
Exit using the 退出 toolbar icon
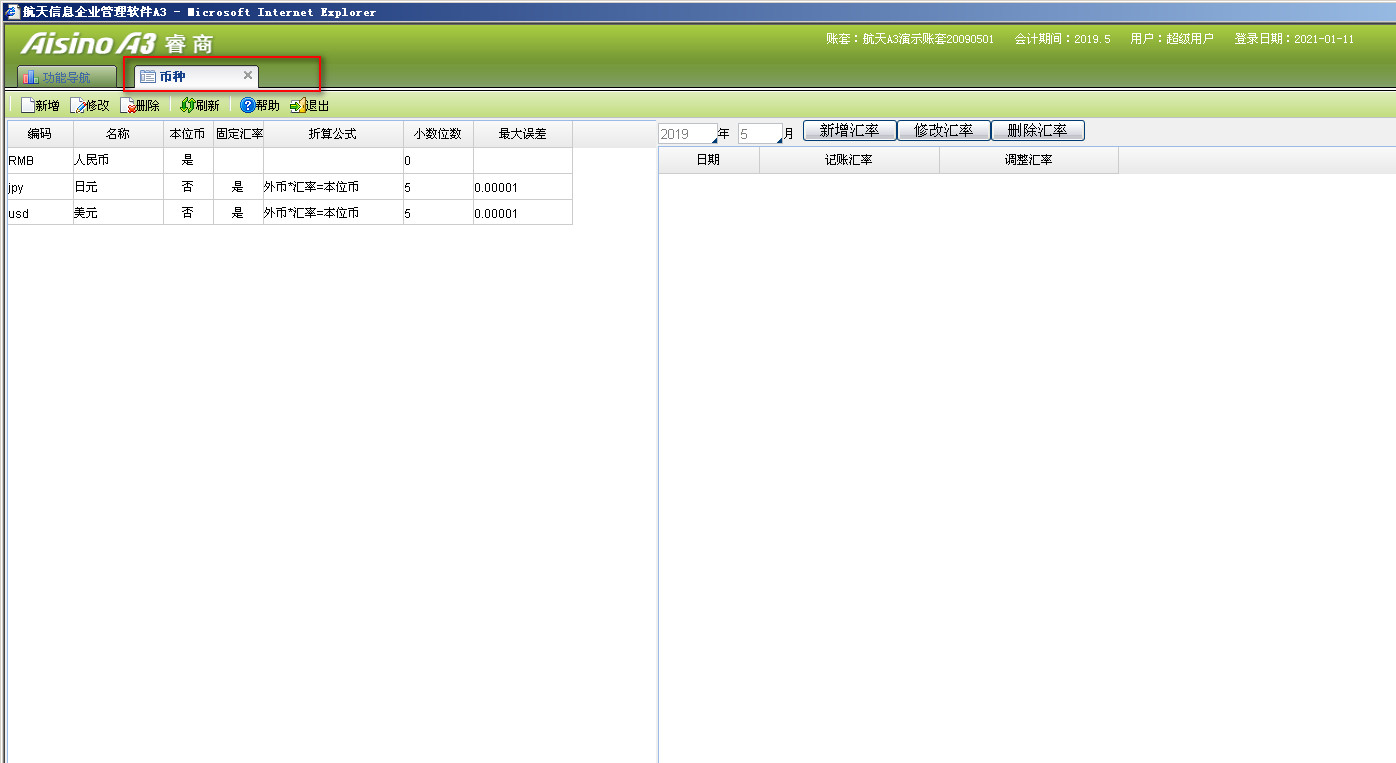pyautogui.click(x=297, y=105)
